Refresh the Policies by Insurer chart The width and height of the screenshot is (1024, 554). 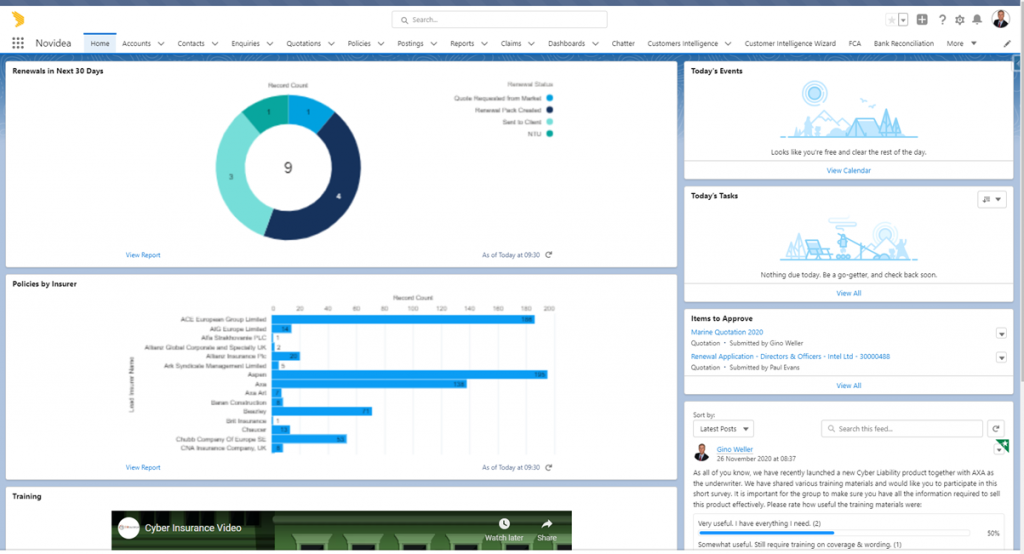point(549,467)
